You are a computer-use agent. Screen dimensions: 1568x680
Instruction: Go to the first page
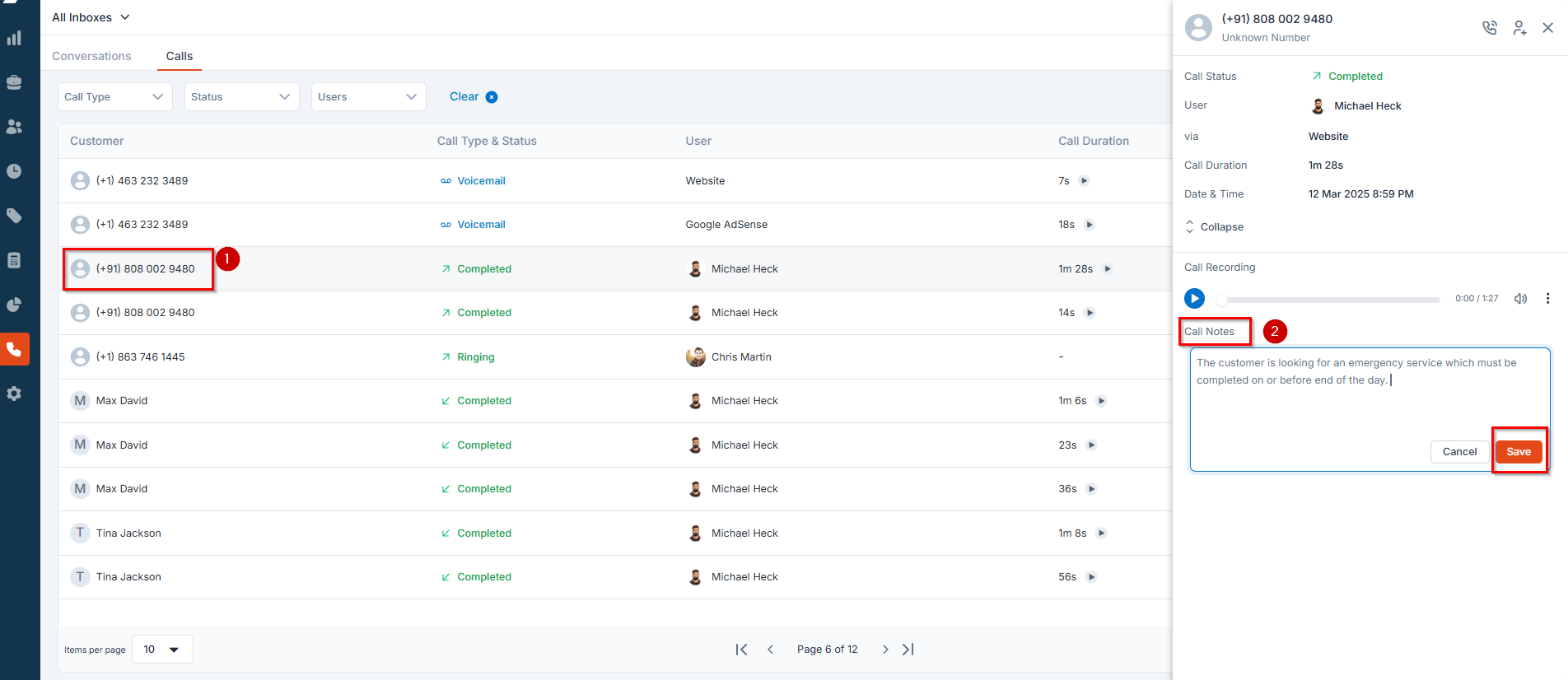pyautogui.click(x=741, y=650)
